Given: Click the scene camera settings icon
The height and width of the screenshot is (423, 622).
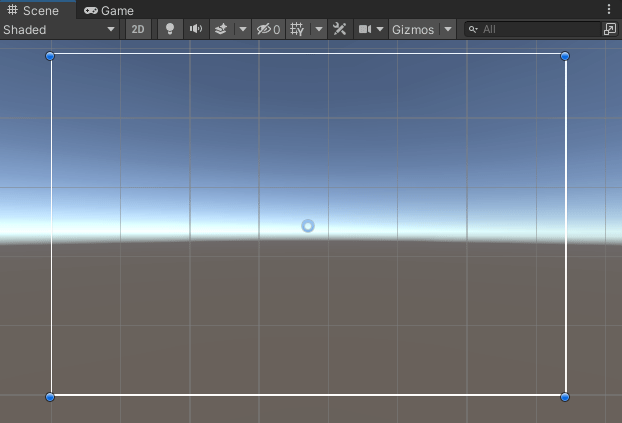Looking at the screenshot, I should [365, 30].
